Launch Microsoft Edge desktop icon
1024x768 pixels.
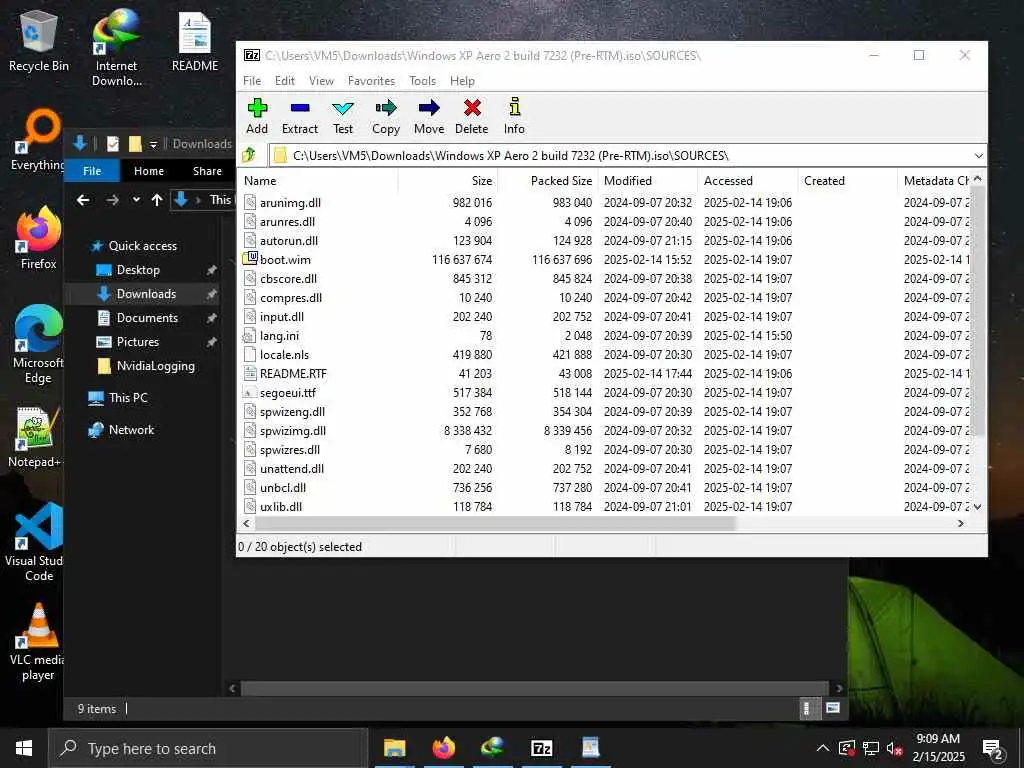39,345
